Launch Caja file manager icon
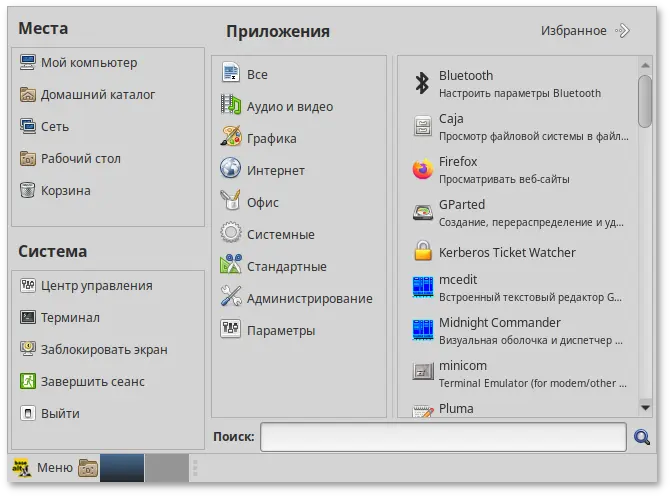 422,127
